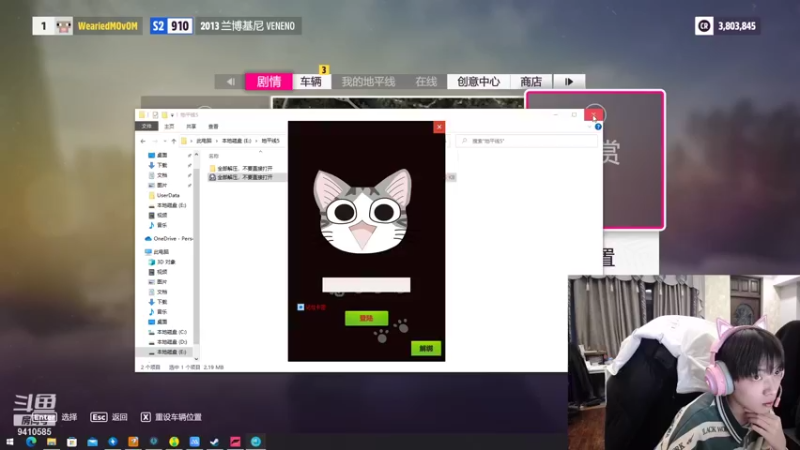Open pinned 桌面 folder in Quick access
The height and width of the screenshot is (450, 800).
[x=158, y=155]
